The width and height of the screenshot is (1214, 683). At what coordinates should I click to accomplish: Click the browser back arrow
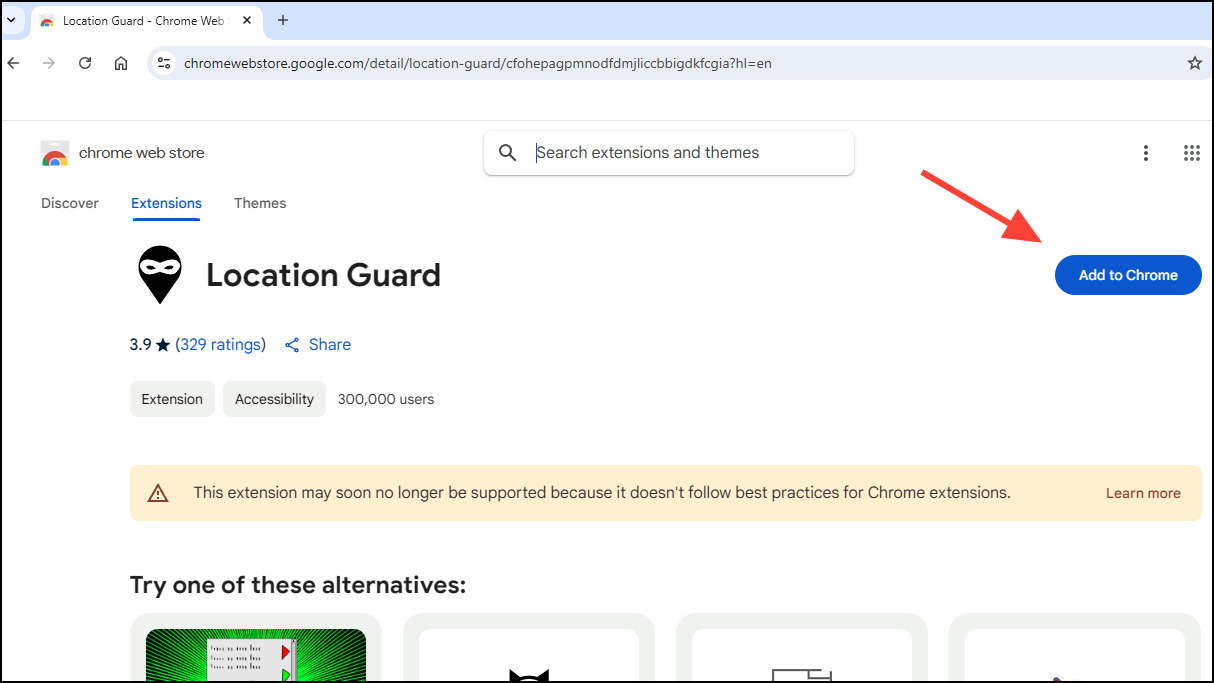13,63
